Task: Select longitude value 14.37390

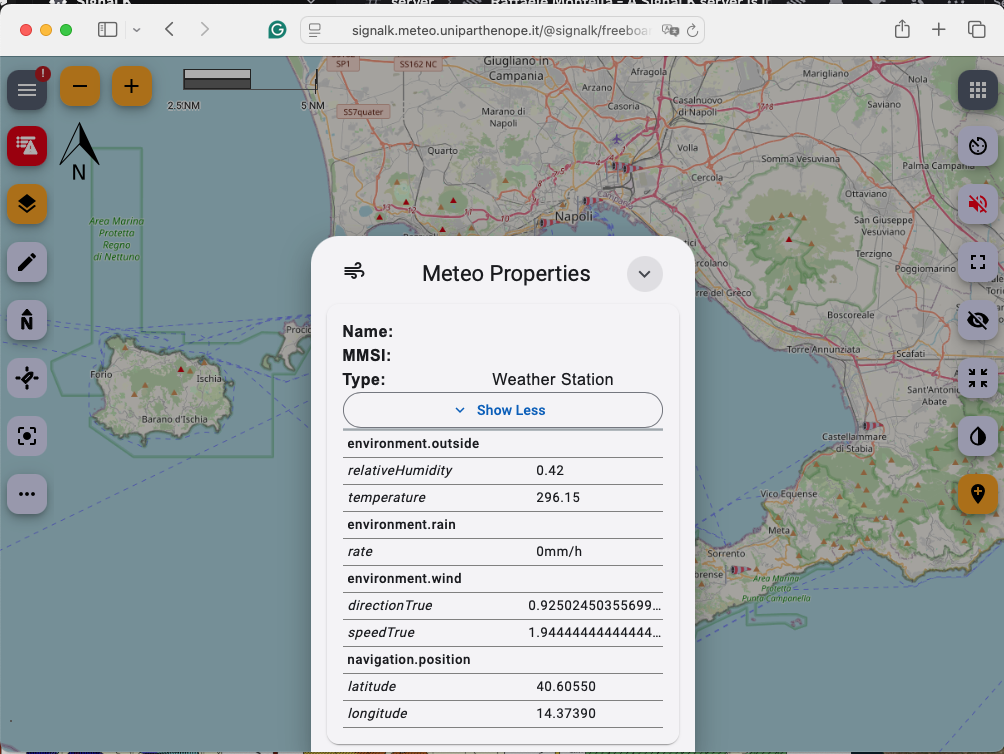Action: click(x=566, y=713)
